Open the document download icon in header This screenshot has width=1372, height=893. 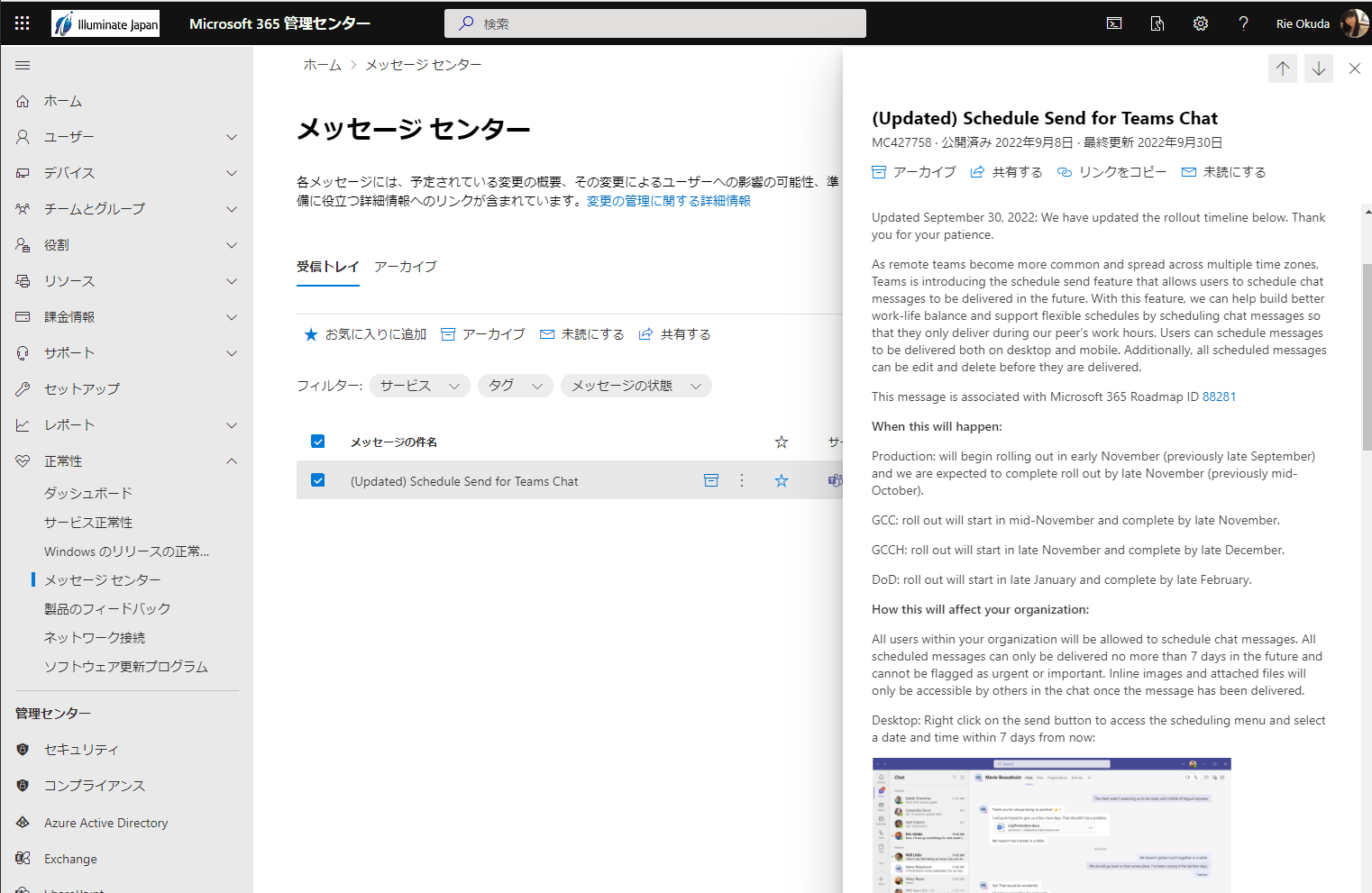(1157, 23)
